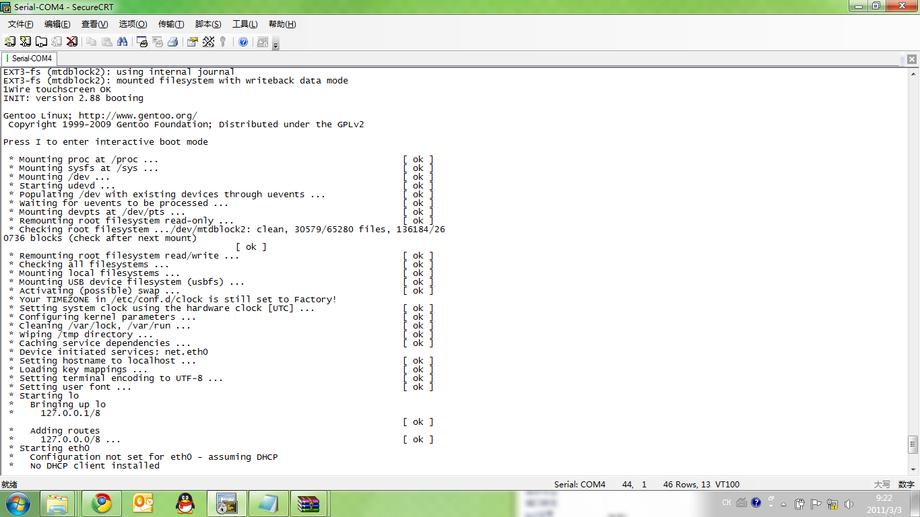Click the SecureCRT taskbar button
The image size is (920, 517).
pos(226,504)
